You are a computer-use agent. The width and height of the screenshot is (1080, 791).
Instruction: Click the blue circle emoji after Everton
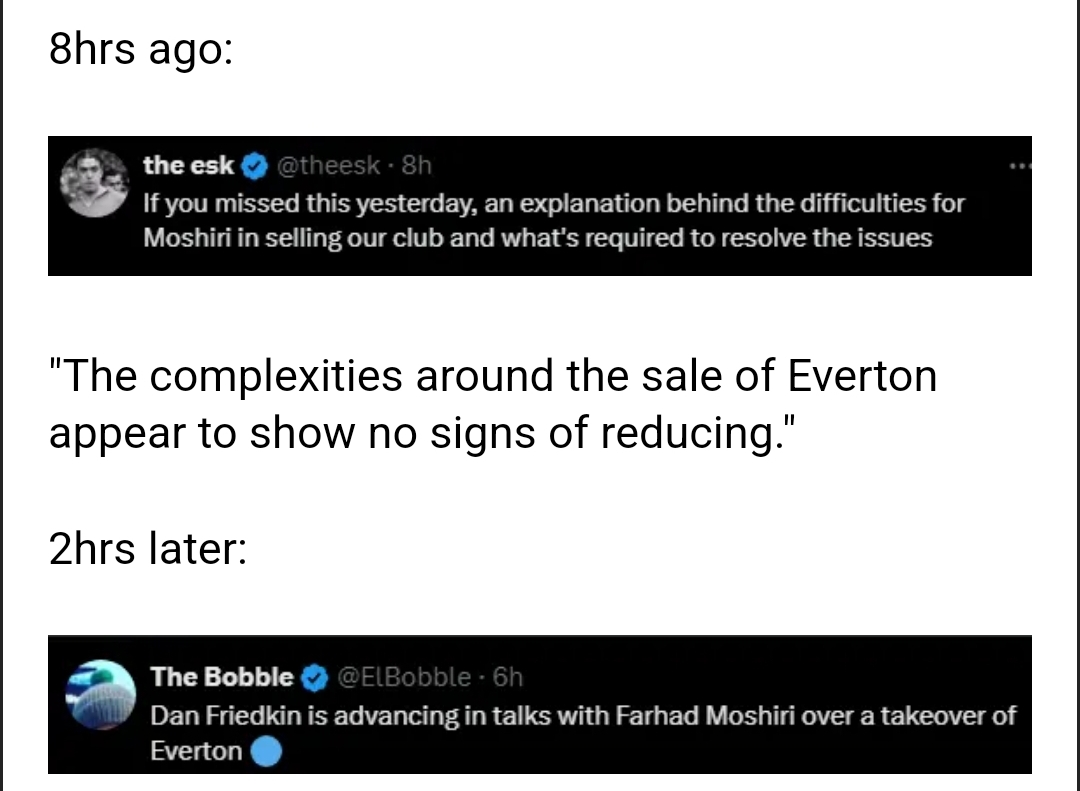pyautogui.click(x=265, y=751)
